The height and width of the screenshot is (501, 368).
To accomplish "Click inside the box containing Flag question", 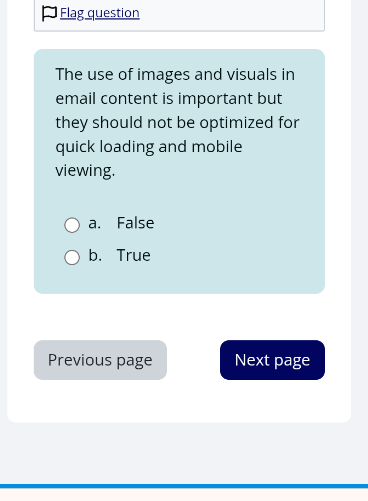I will [179, 15].
